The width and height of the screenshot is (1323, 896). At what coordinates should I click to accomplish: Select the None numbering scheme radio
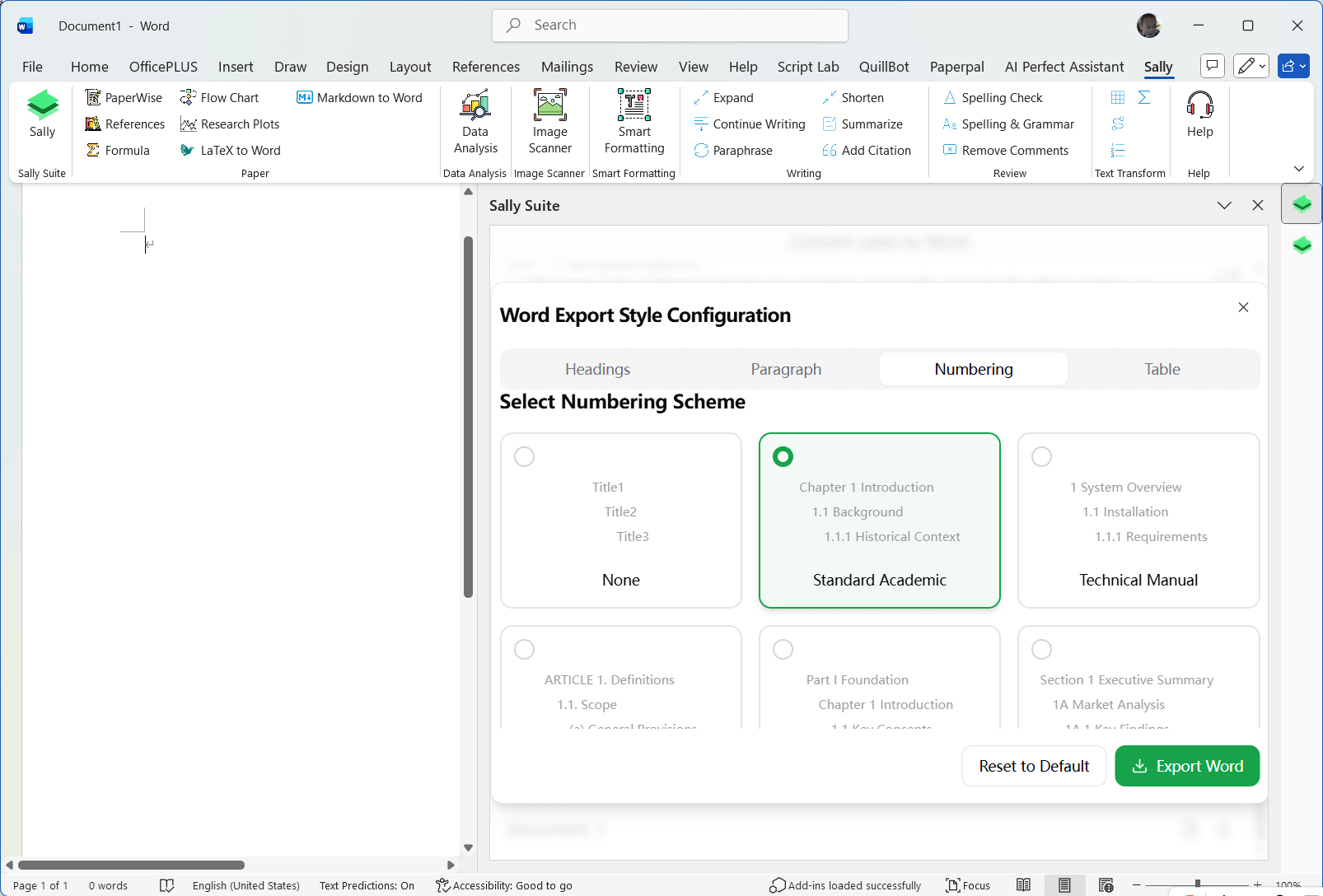tap(524, 456)
